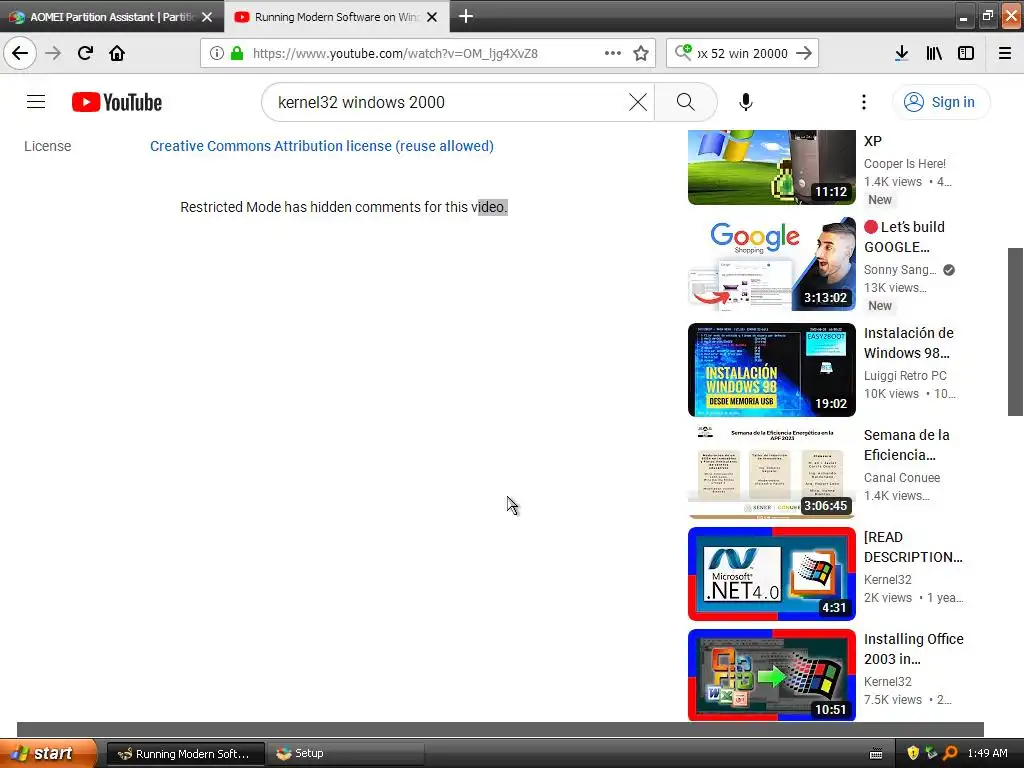The height and width of the screenshot is (768, 1024).
Task: Bookmark this page with the star
Action: click(x=641, y=53)
